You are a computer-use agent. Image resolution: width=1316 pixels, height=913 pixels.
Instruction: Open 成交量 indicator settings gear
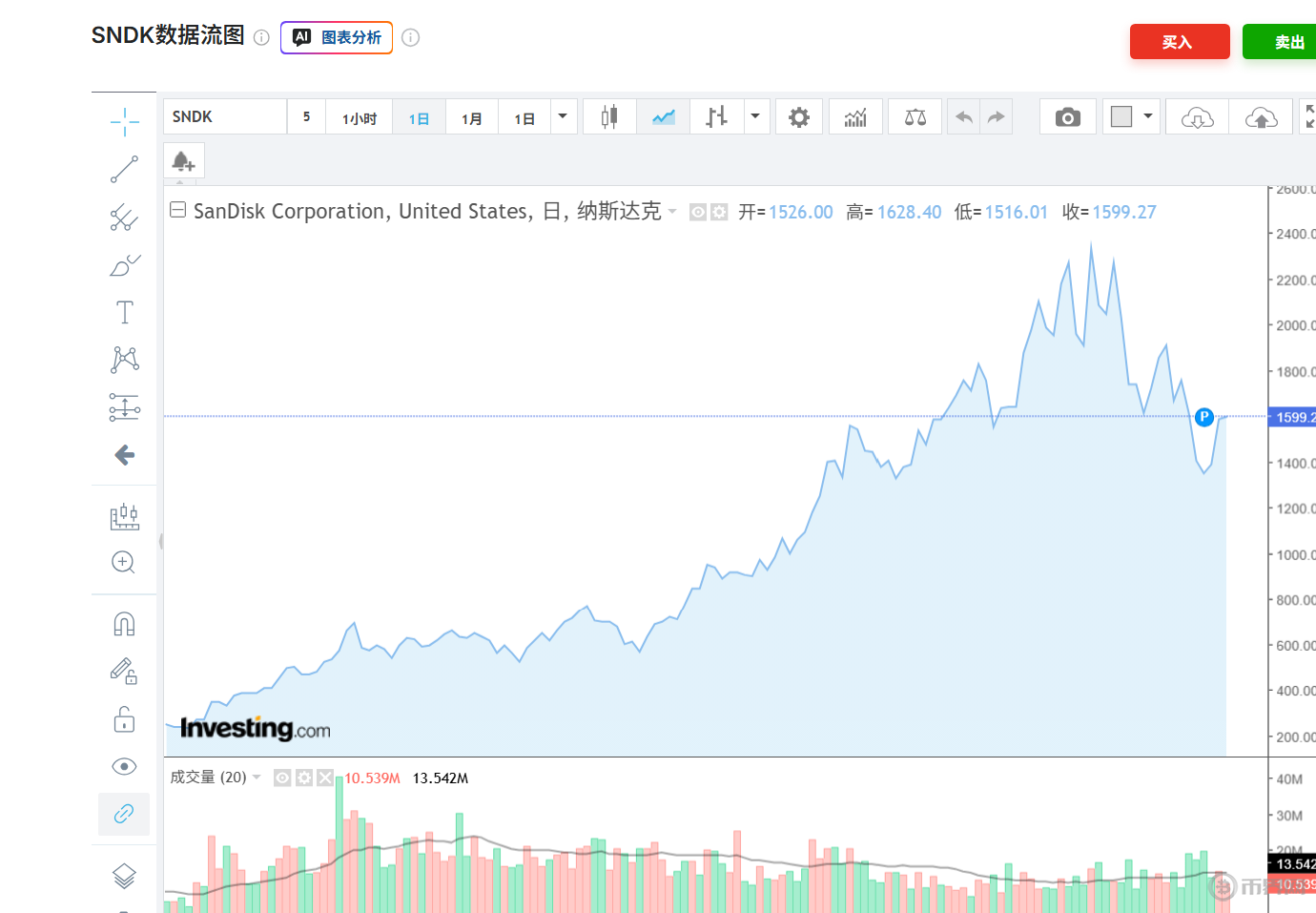pos(304,778)
